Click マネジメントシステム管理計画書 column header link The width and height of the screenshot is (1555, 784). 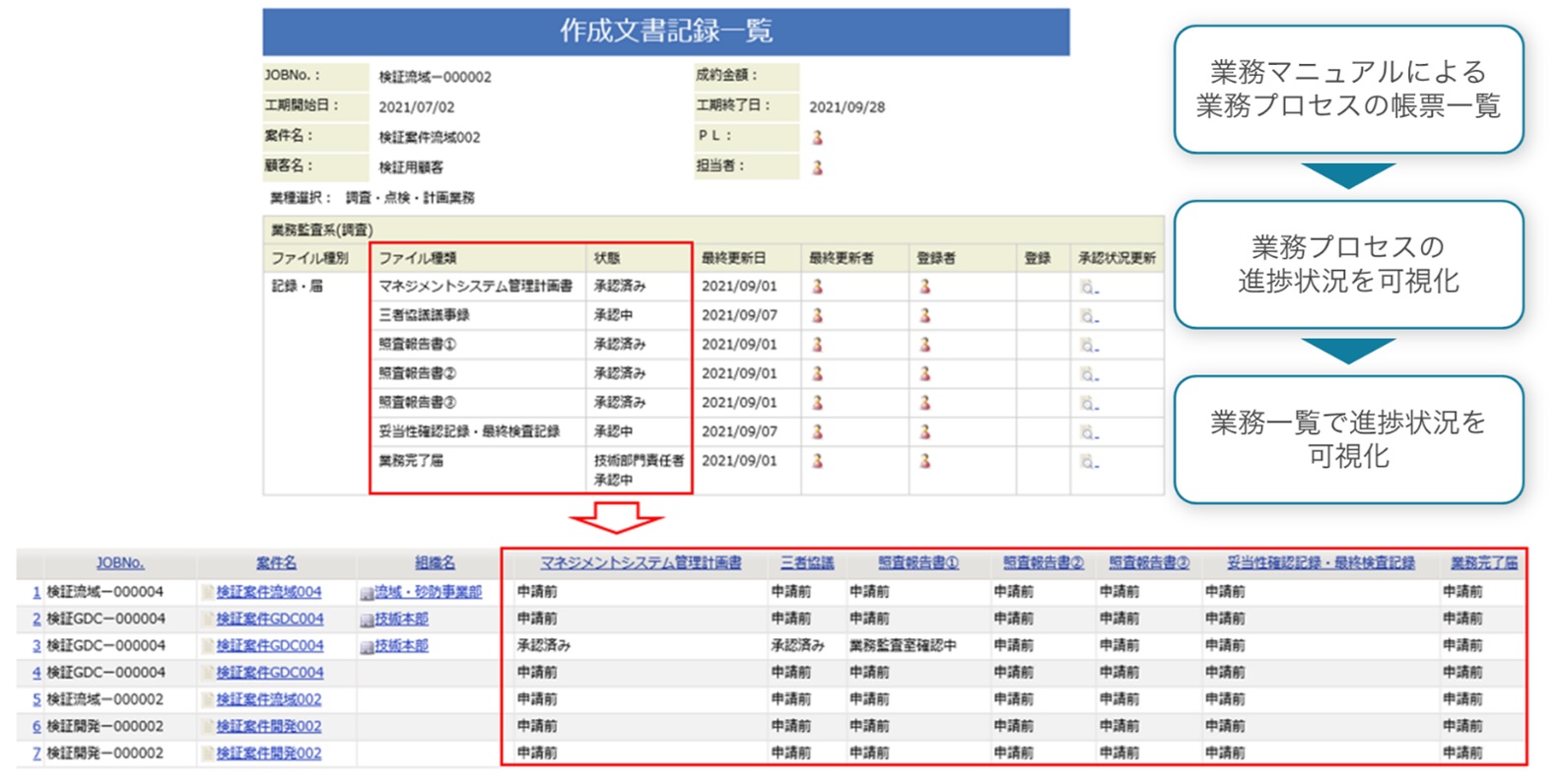pyautogui.click(x=641, y=563)
